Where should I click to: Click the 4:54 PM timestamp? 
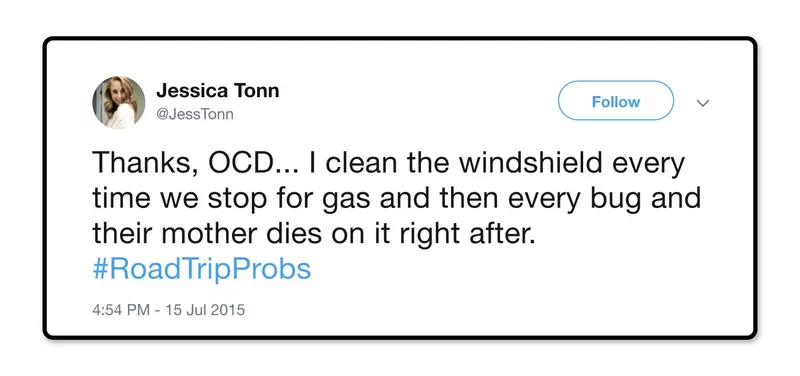coord(118,310)
